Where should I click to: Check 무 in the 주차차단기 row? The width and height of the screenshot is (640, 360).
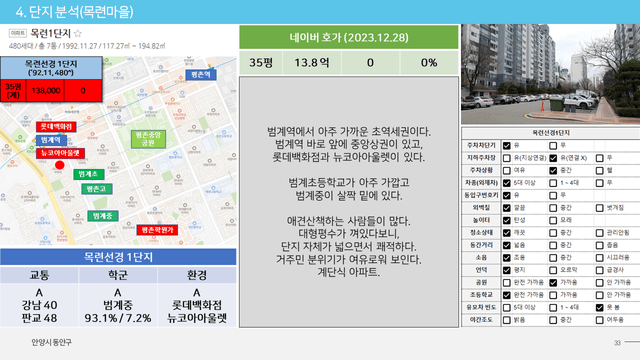tap(553, 145)
